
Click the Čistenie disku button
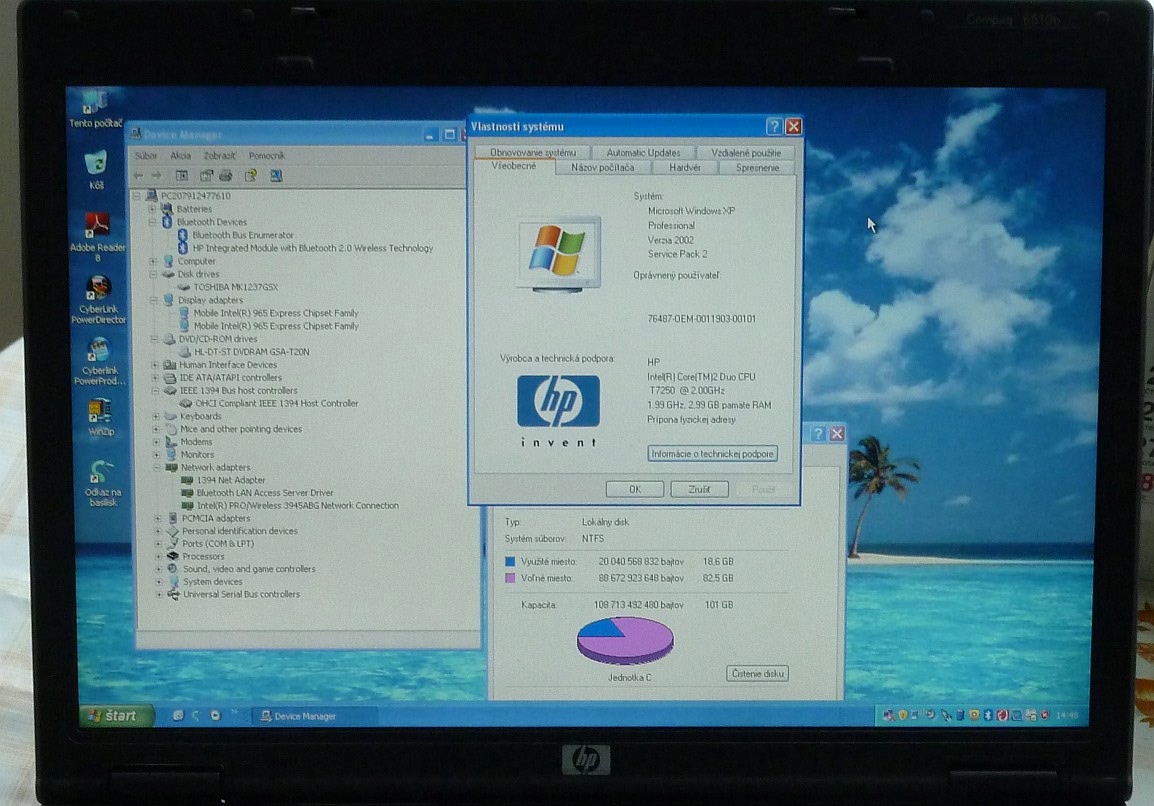(756, 673)
